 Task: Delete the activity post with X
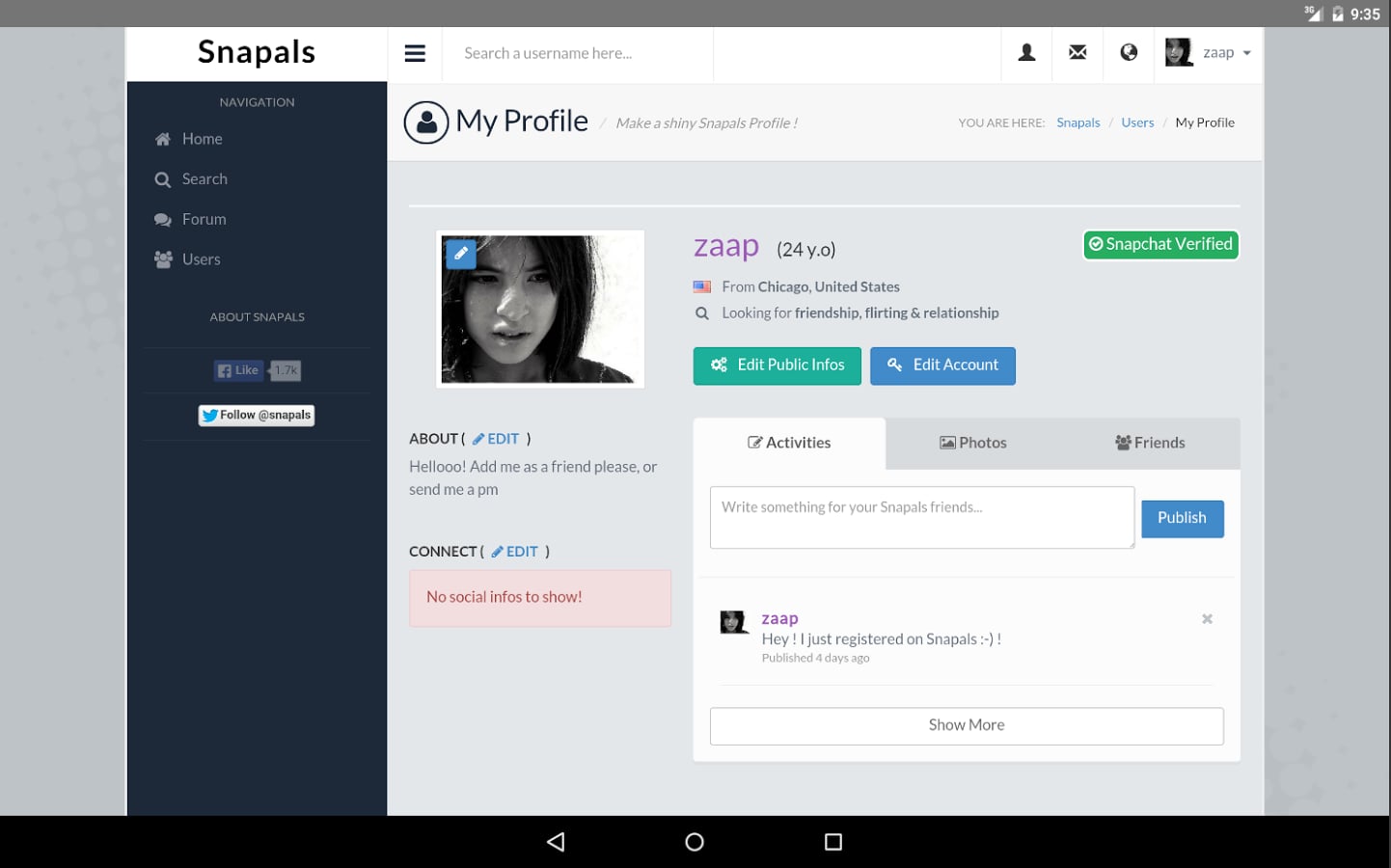pyautogui.click(x=1207, y=619)
